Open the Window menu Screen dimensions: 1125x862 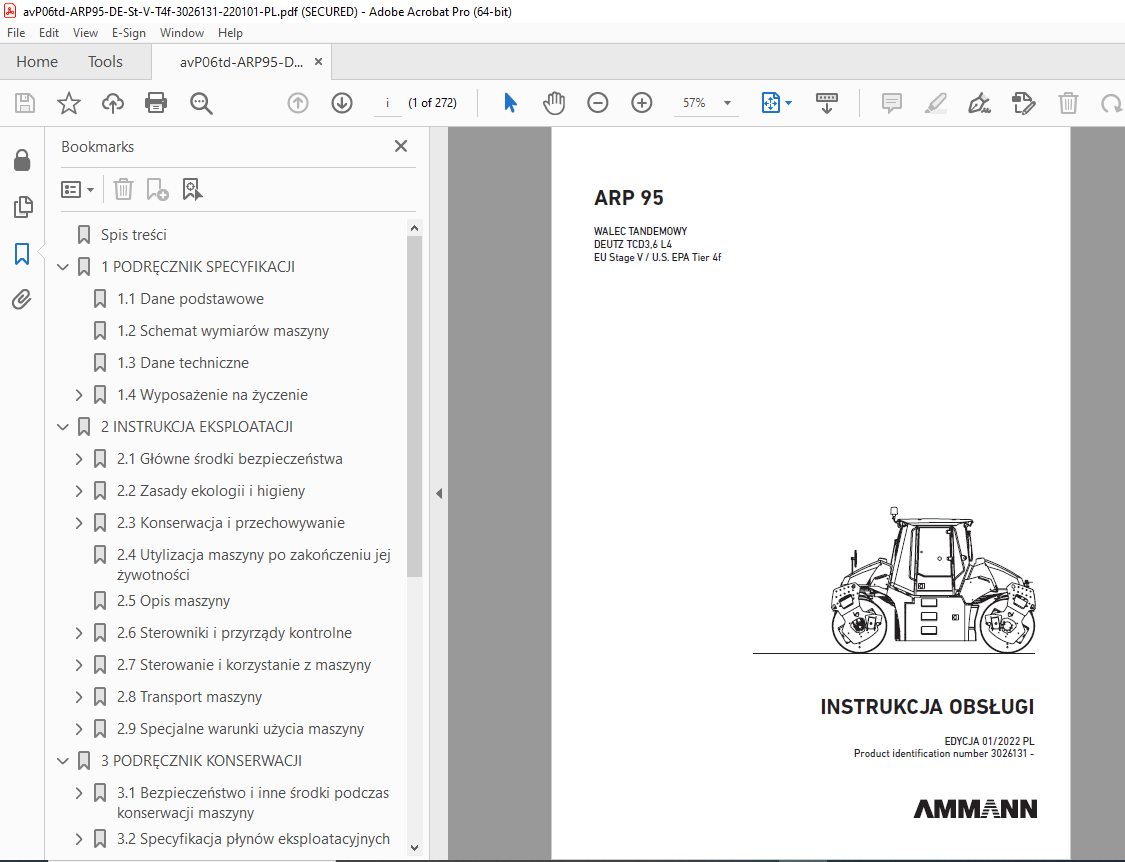182,33
